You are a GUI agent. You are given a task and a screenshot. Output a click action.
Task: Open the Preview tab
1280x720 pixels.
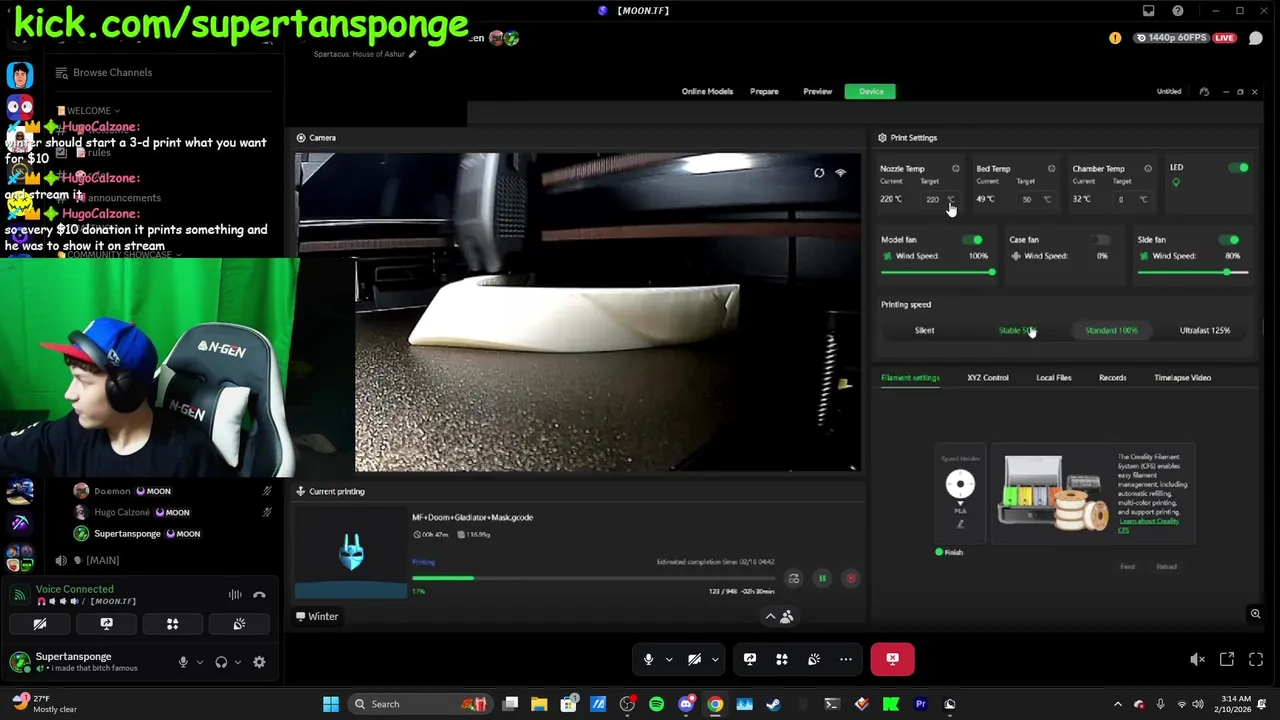(817, 91)
